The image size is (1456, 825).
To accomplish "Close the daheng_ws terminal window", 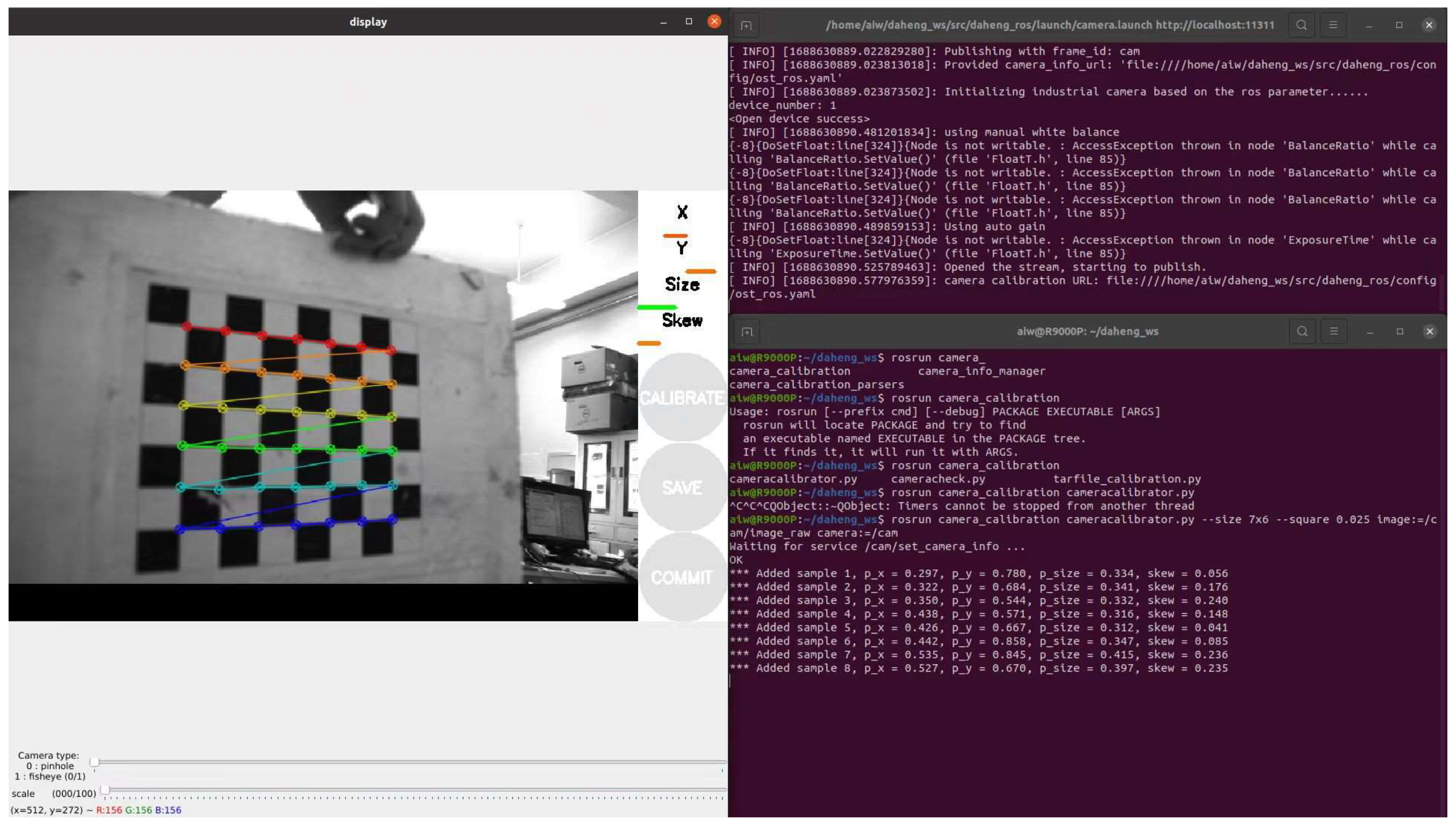I will coord(1429,331).
